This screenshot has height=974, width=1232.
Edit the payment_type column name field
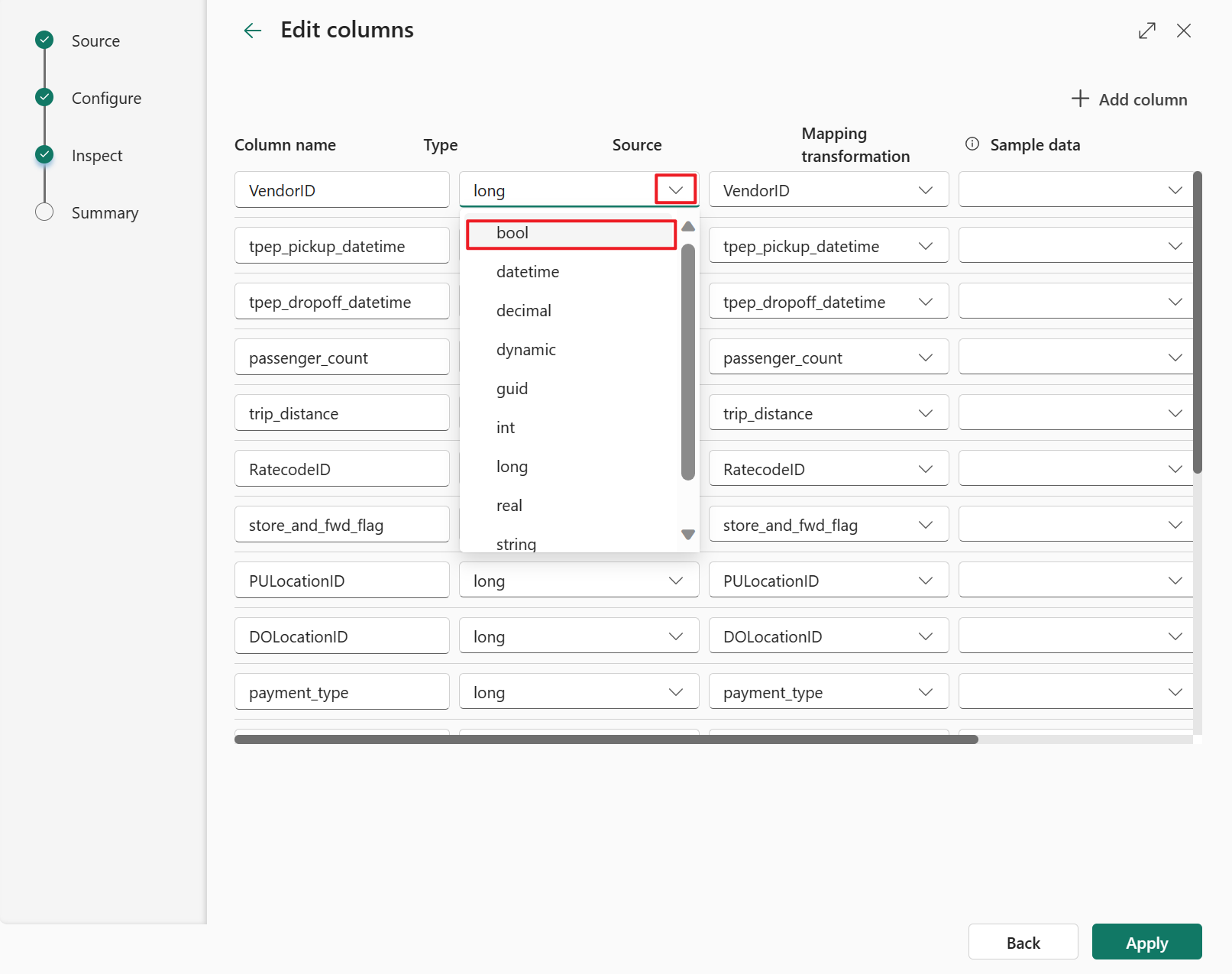coord(341,691)
